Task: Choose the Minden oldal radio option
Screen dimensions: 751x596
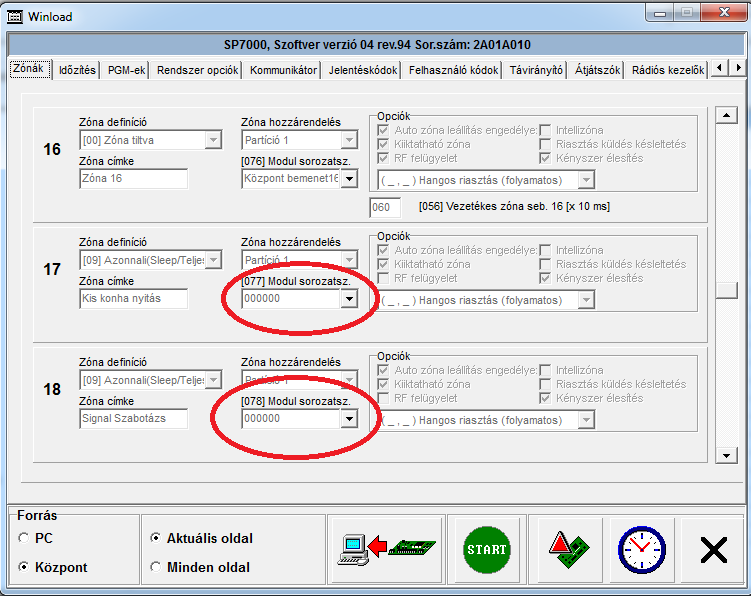Action: click(155, 567)
